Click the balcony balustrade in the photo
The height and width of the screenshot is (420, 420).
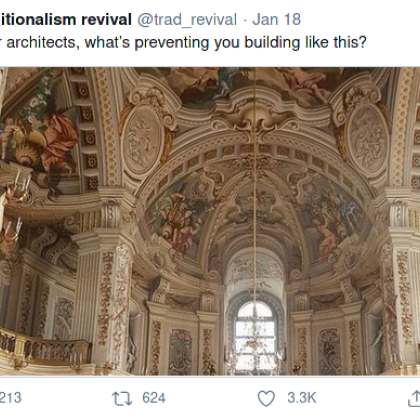pyautogui.click(x=45, y=349)
